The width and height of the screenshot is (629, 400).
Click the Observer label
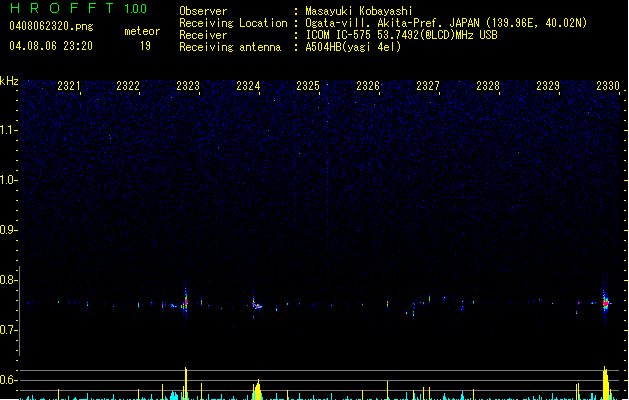pos(203,11)
